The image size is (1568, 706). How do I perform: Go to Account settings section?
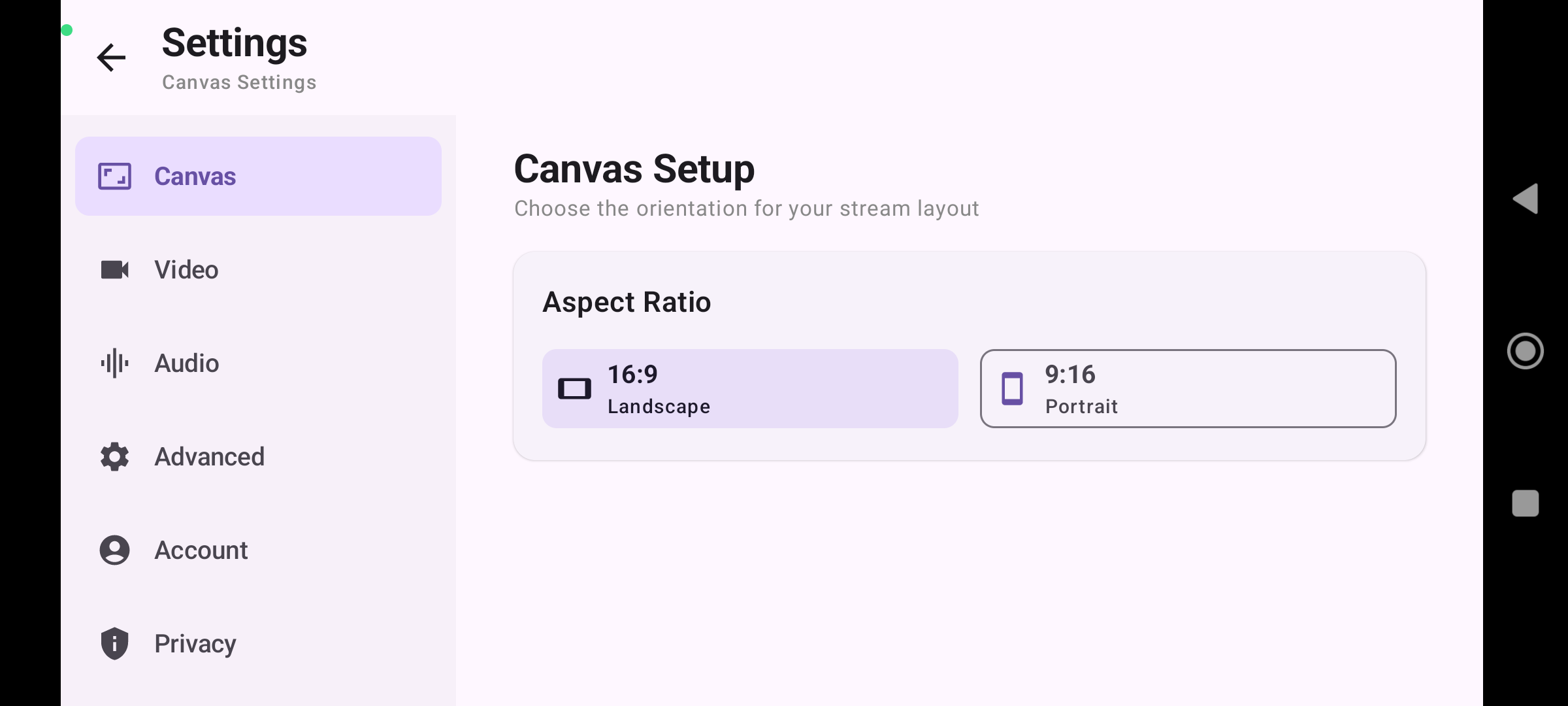[258, 550]
